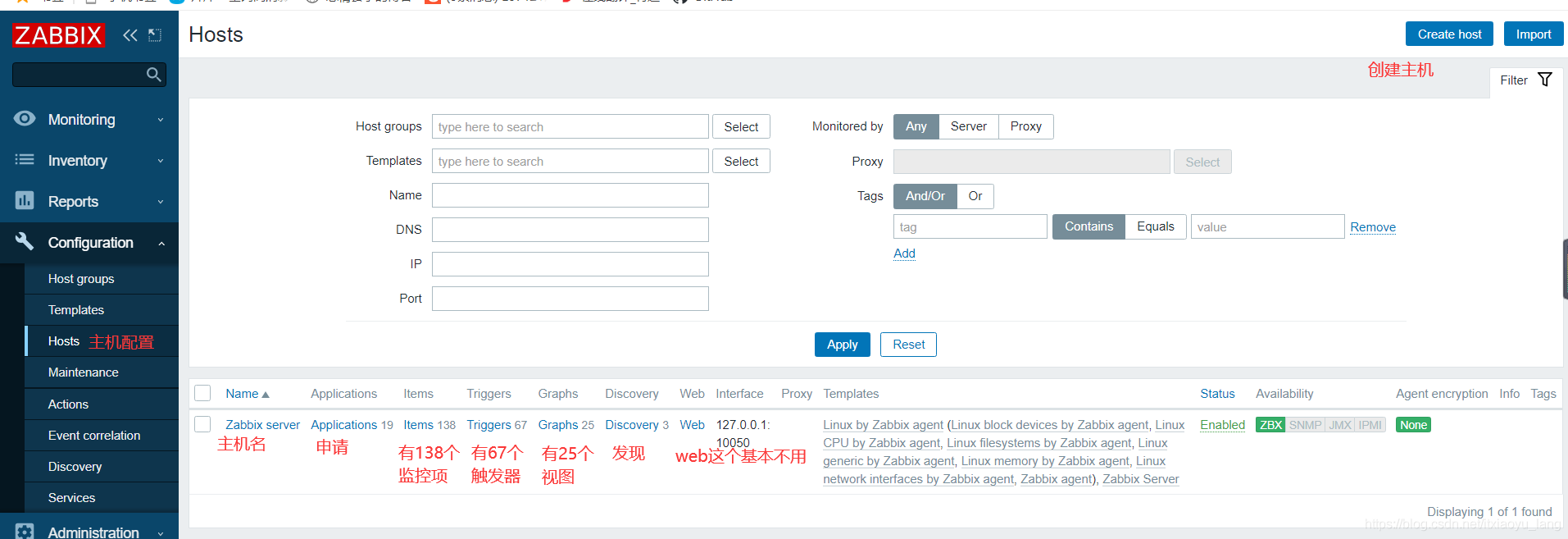The width and height of the screenshot is (1568, 539).
Task: Open Hosts in Configuration menu
Action: (102, 341)
